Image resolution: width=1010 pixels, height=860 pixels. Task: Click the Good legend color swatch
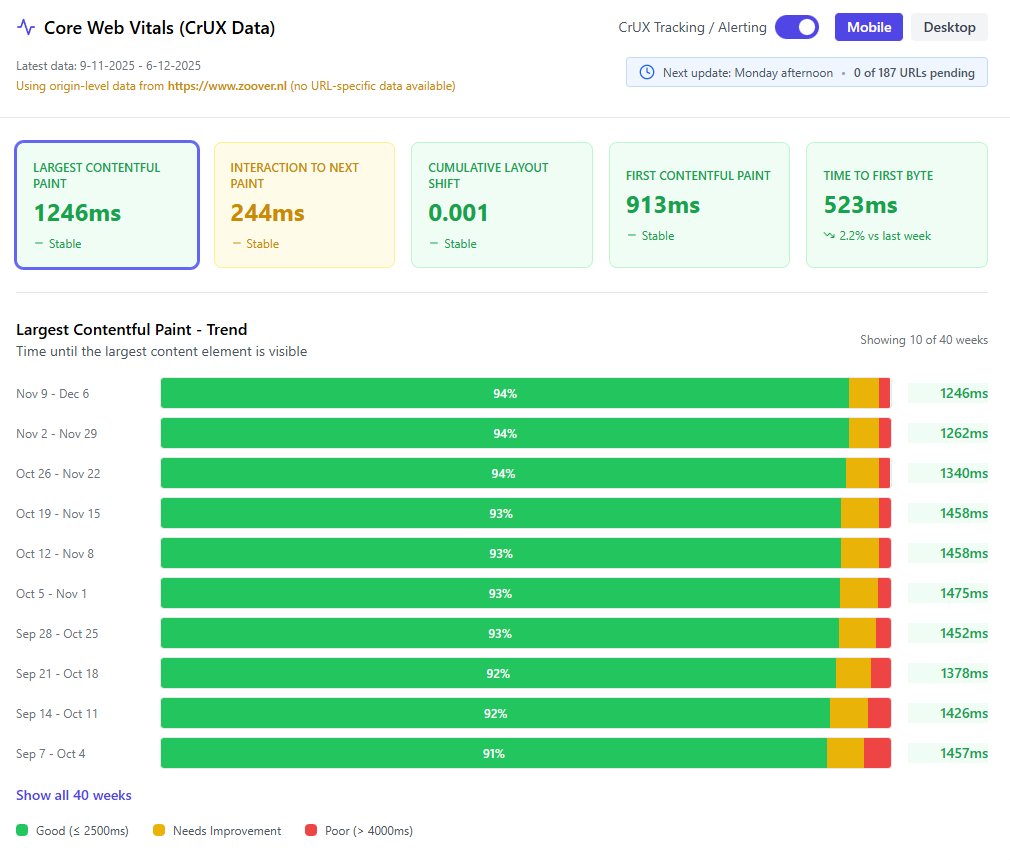[x=21, y=830]
